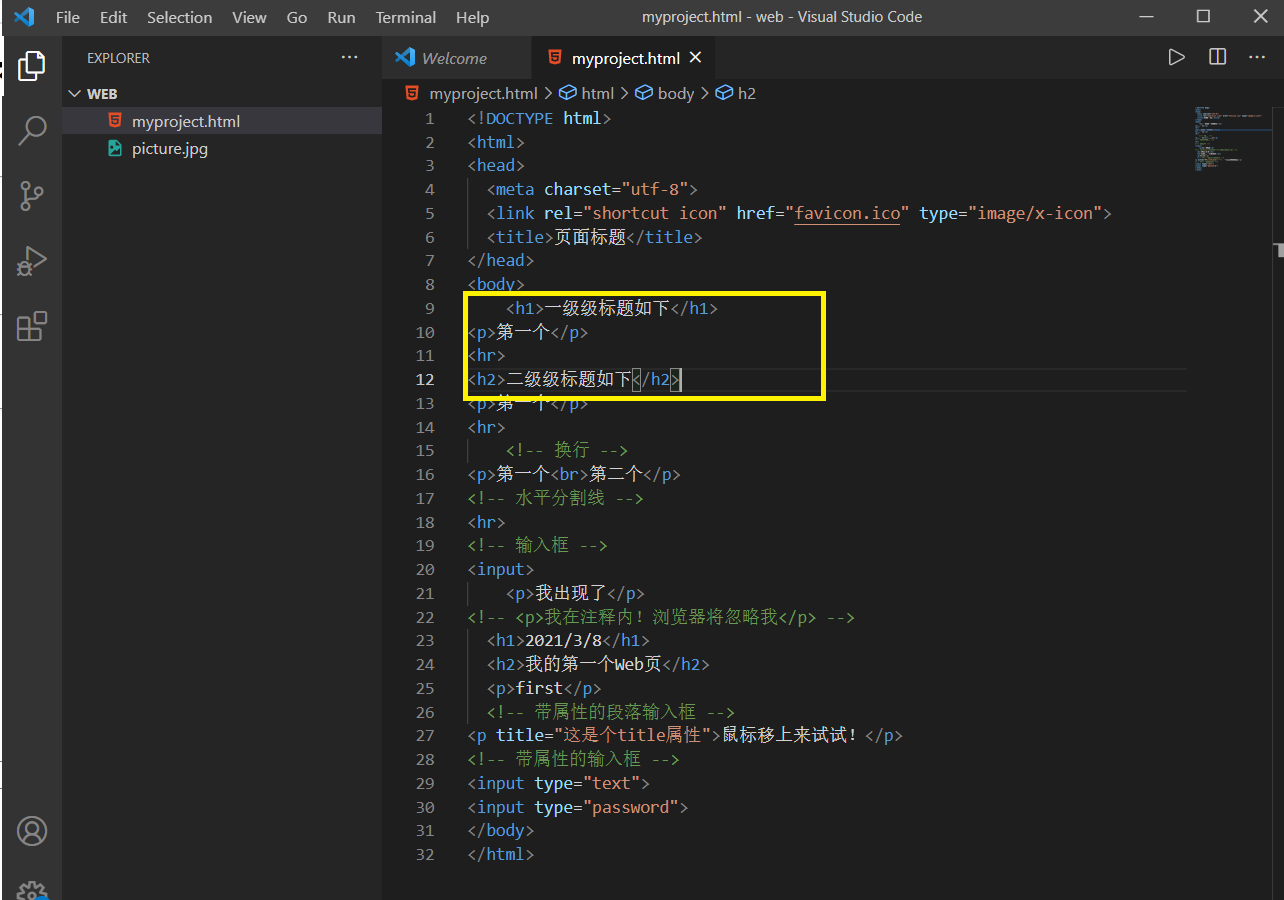1284x900 pixels.
Task: Close the myproject.html tab
Action: pyautogui.click(x=696, y=57)
